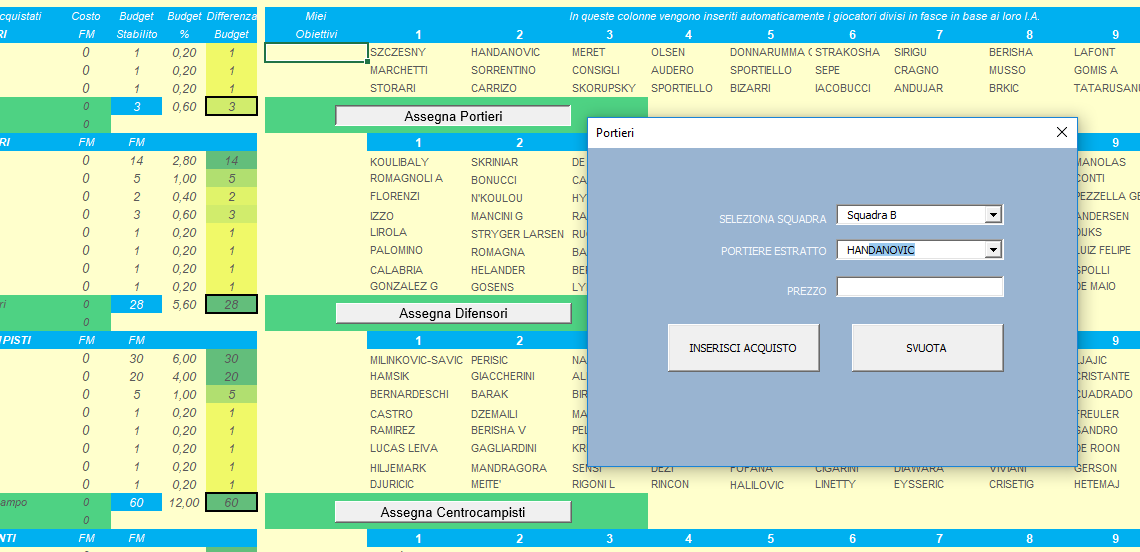The height and width of the screenshot is (552, 1140).
Task: Select the STRAKOSHA cell
Action: pos(848,52)
